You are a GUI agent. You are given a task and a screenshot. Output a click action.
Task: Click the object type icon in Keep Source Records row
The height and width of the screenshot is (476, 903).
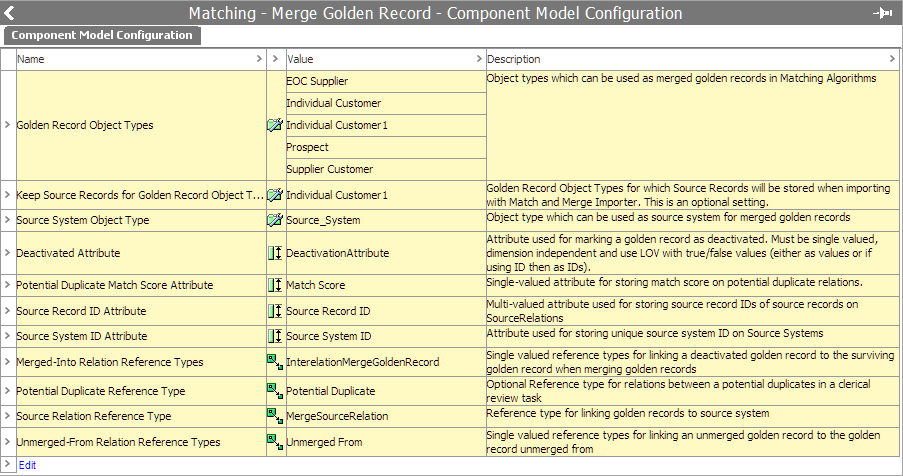275,195
